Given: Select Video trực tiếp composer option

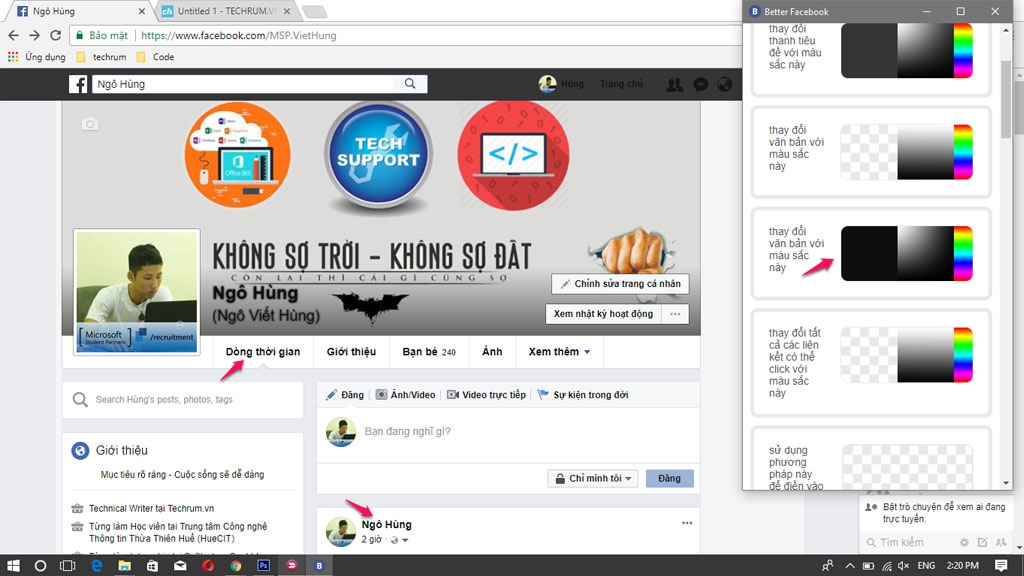Looking at the screenshot, I should 487,394.
